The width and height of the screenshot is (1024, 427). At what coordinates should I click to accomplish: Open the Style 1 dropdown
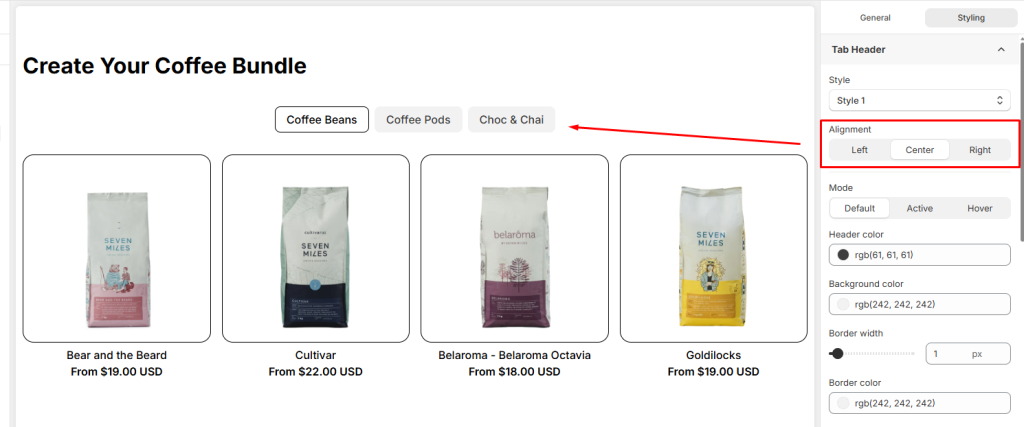click(920, 101)
